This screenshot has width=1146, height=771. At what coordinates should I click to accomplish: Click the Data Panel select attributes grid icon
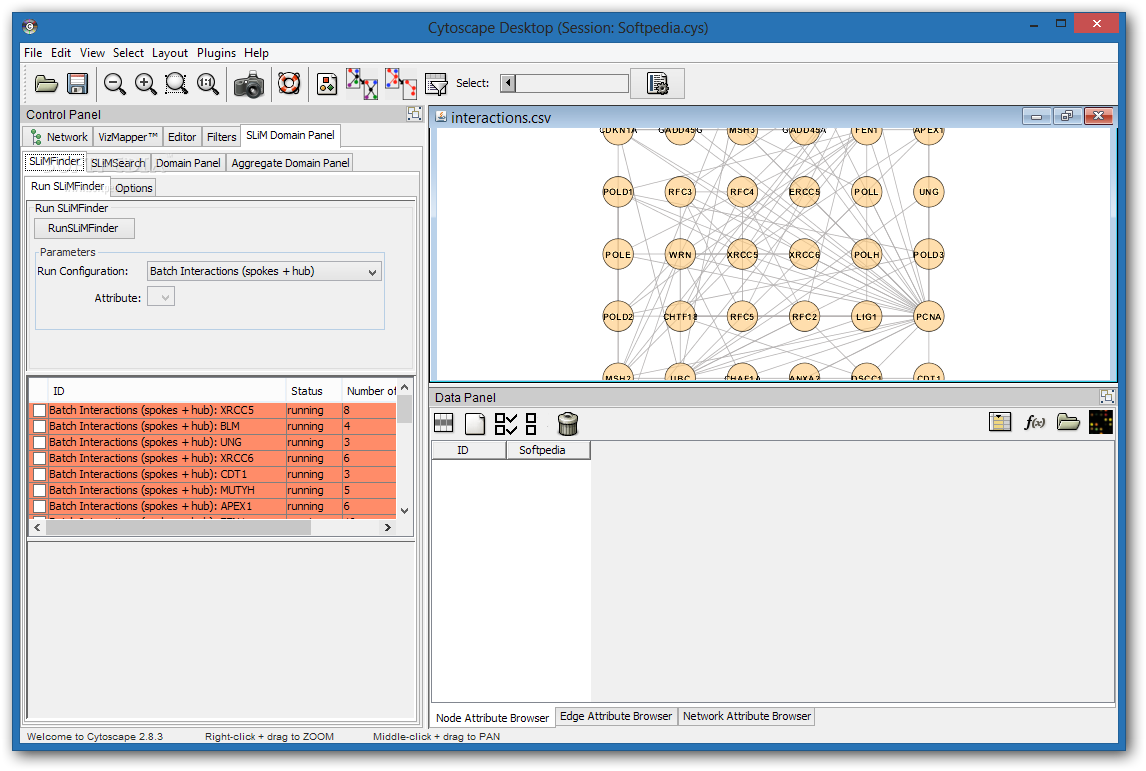tap(444, 423)
